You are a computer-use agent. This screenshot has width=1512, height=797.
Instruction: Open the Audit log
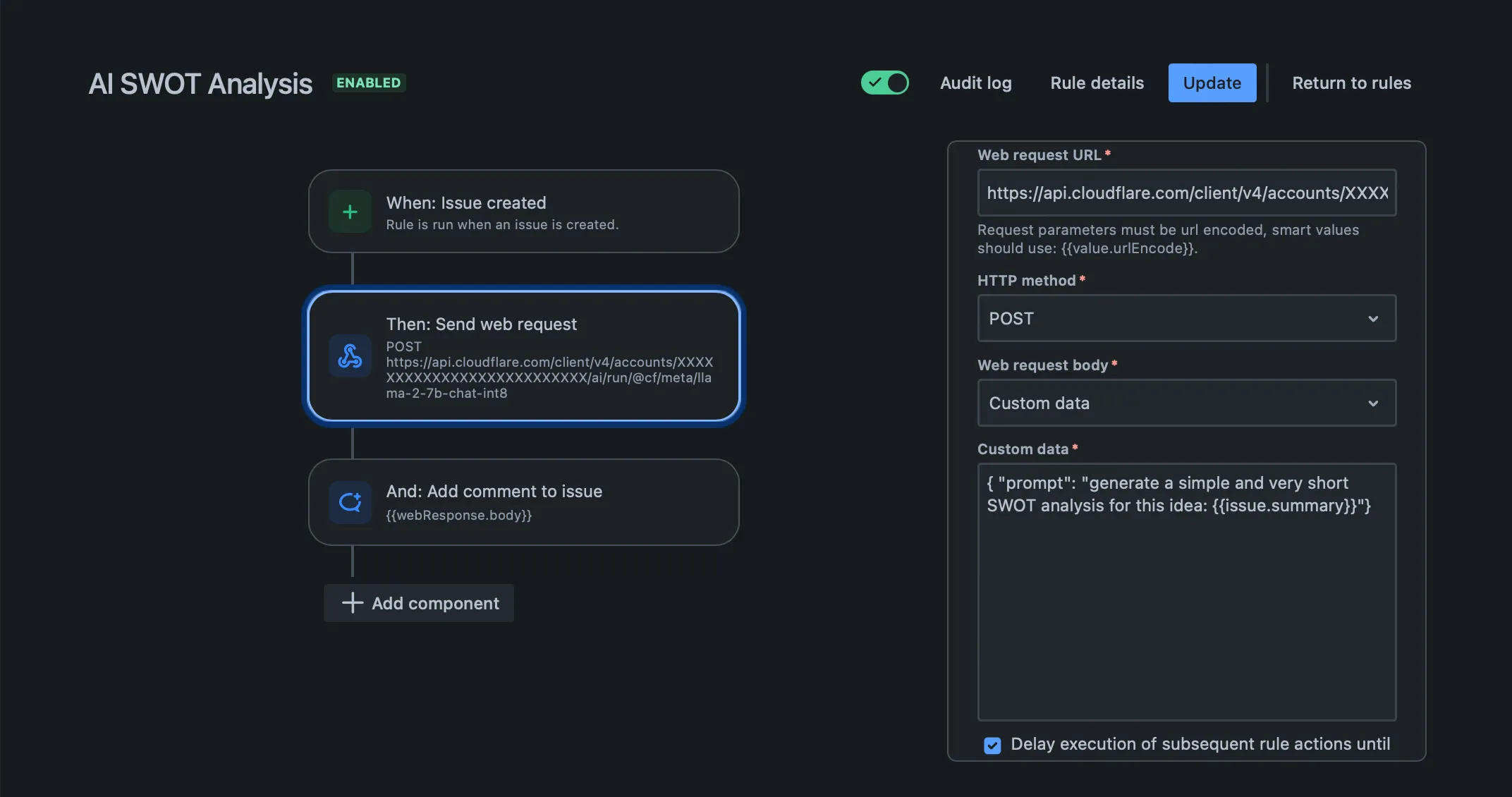[975, 83]
